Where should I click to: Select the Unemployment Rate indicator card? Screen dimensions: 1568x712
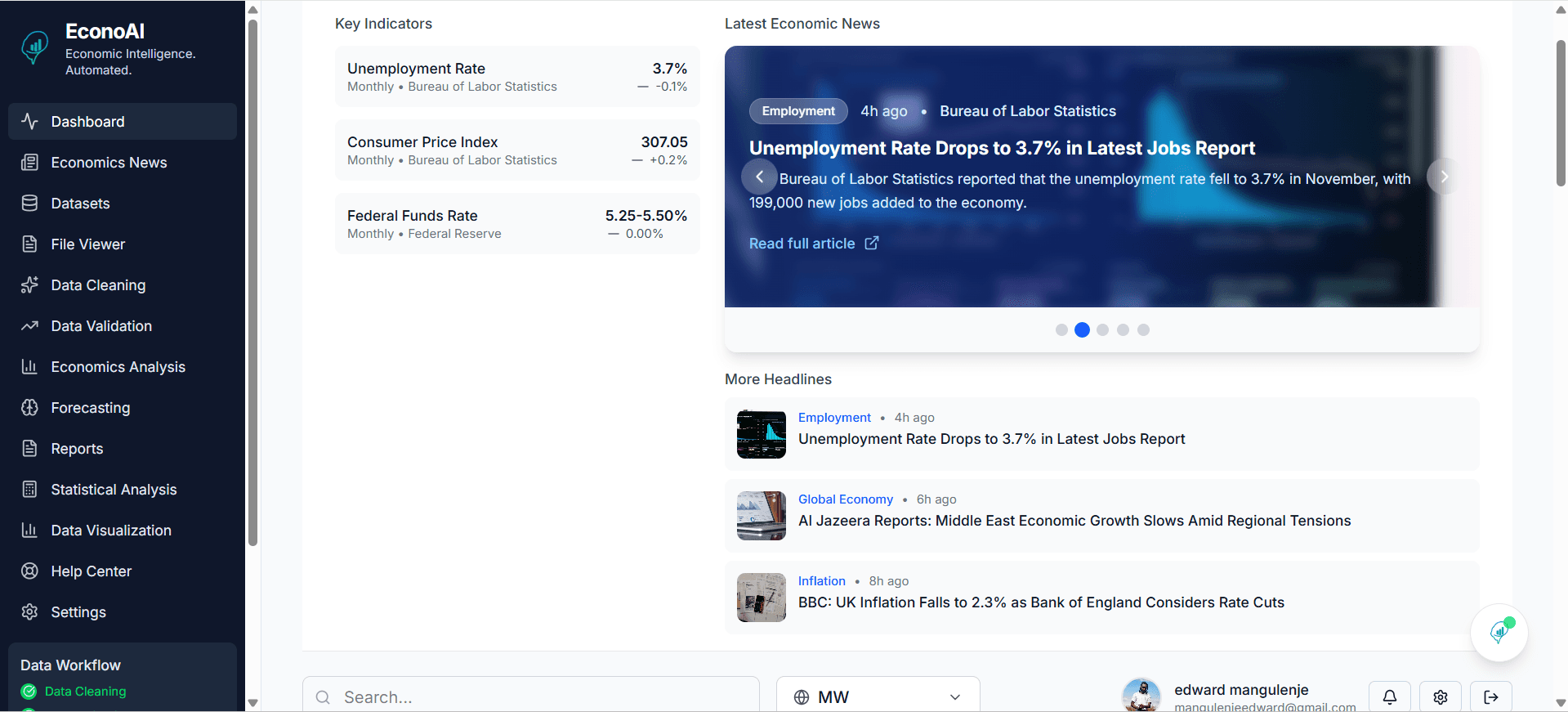point(517,77)
